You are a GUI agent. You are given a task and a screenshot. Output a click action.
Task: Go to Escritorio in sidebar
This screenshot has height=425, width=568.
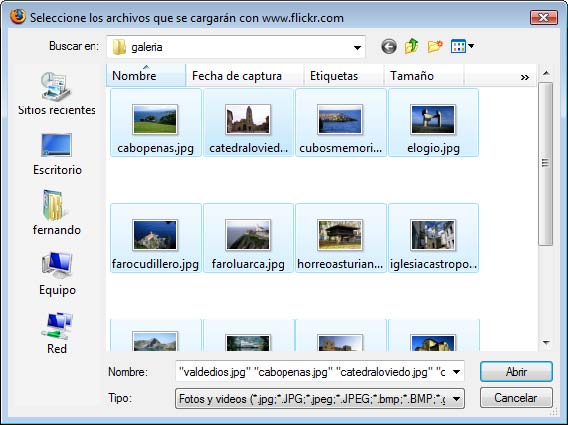(57, 154)
